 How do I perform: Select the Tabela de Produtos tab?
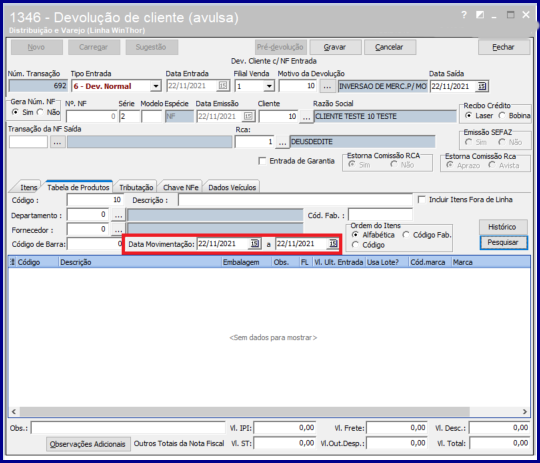78,187
